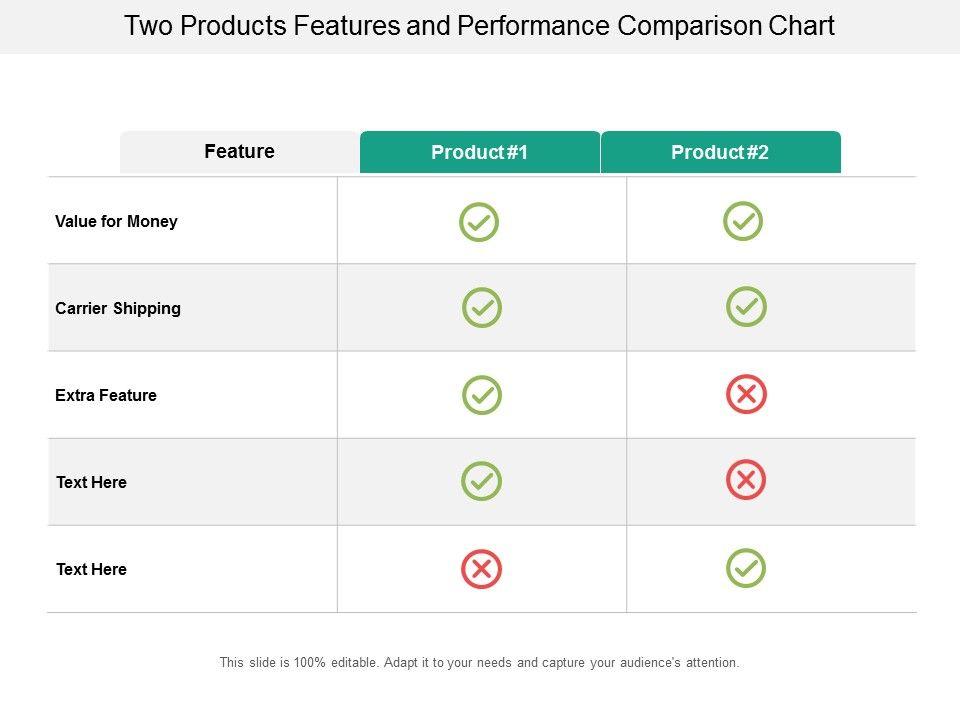Select Product #1 Carrier Shipping check icon
This screenshot has width=960, height=720.
pos(482,308)
